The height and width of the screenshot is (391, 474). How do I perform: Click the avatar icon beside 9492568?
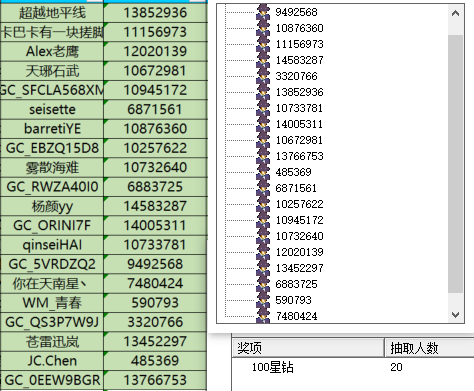[263, 12]
